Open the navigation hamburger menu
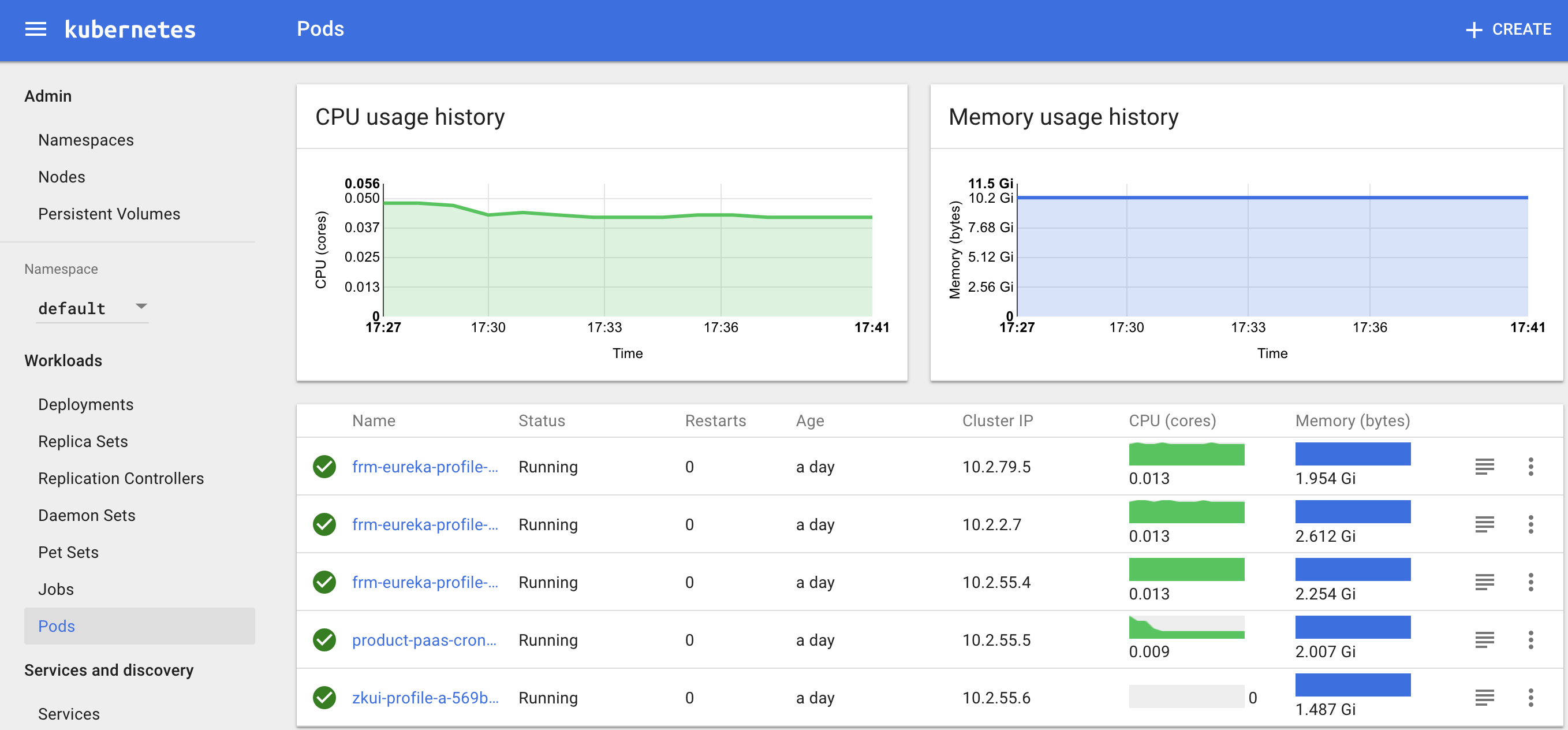This screenshot has height=730, width=1568. tap(35, 29)
